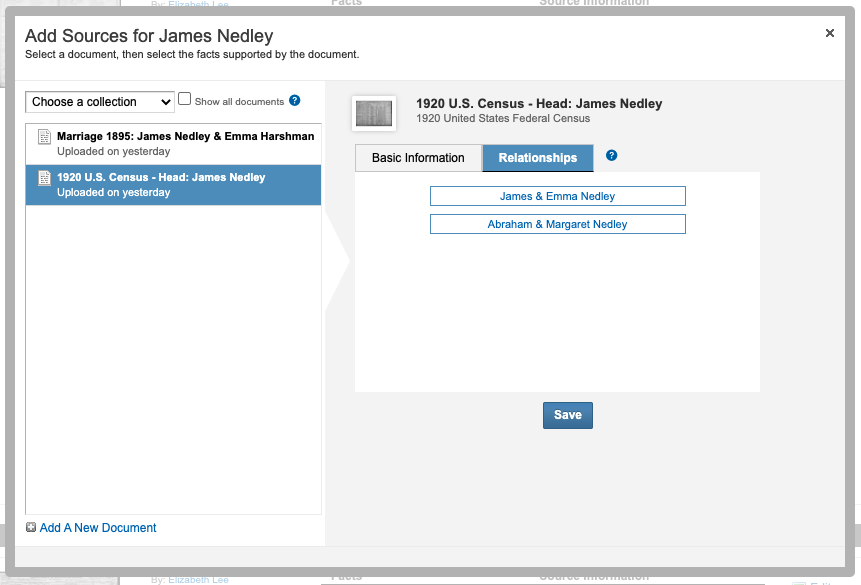Enable the Show all documents checkbox
The image size is (861, 585).
click(184, 100)
